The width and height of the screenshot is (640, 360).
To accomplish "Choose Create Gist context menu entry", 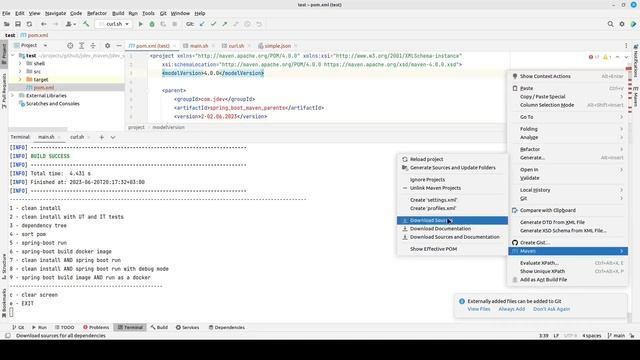I will coord(568,242).
